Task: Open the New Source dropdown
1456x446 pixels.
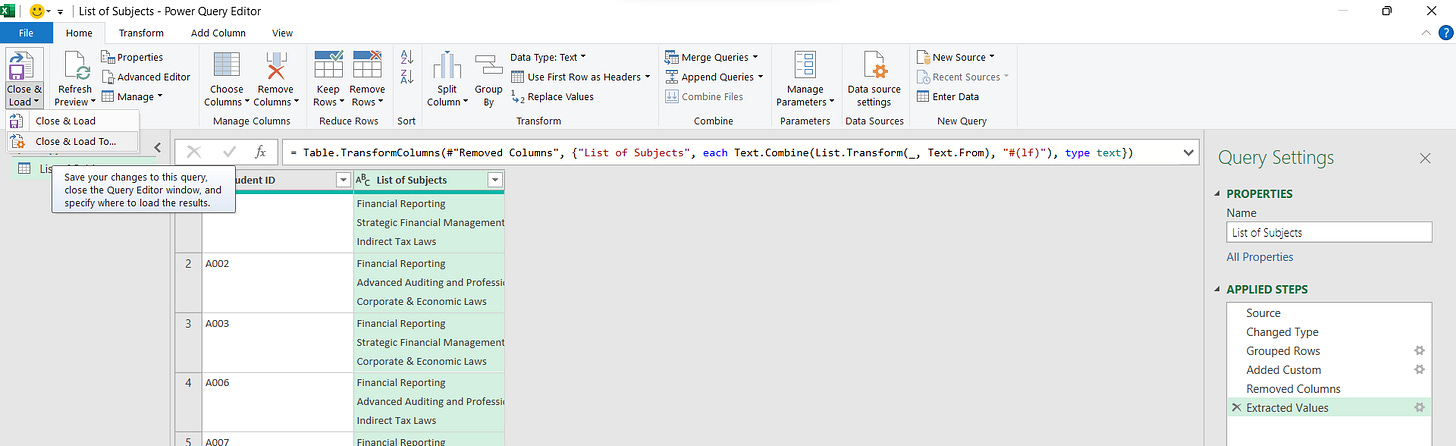Action: point(955,57)
